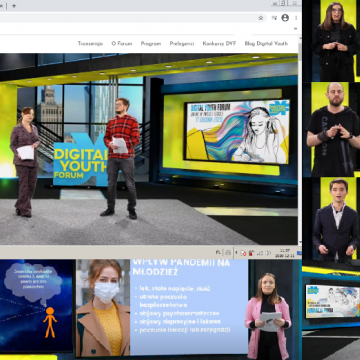Bookmark this page with the star icon

261,18
